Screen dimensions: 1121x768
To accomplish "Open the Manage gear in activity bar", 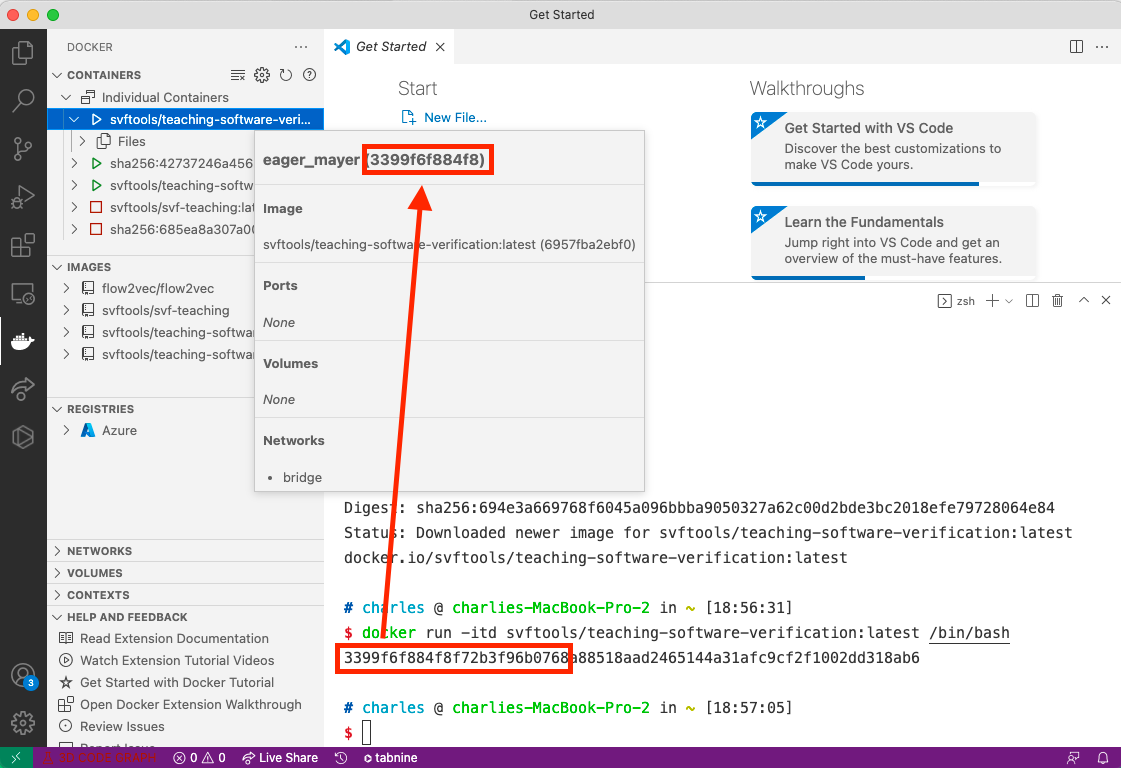I will pos(23,723).
